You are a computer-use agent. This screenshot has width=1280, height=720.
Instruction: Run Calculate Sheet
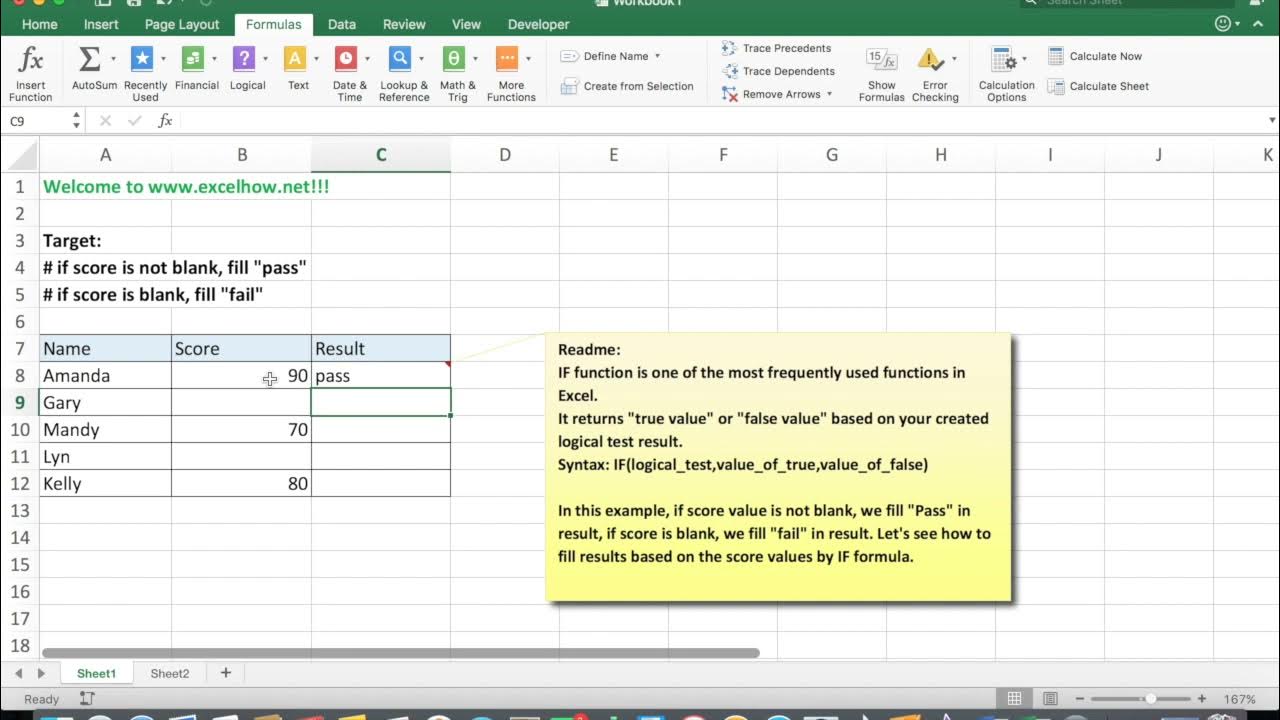(1098, 86)
